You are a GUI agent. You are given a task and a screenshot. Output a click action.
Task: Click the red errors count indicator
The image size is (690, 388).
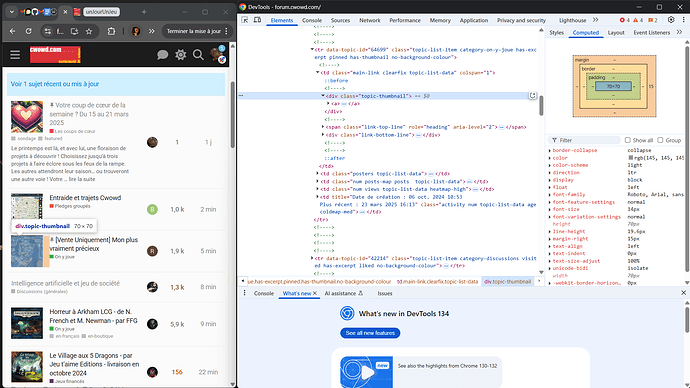coord(624,20)
